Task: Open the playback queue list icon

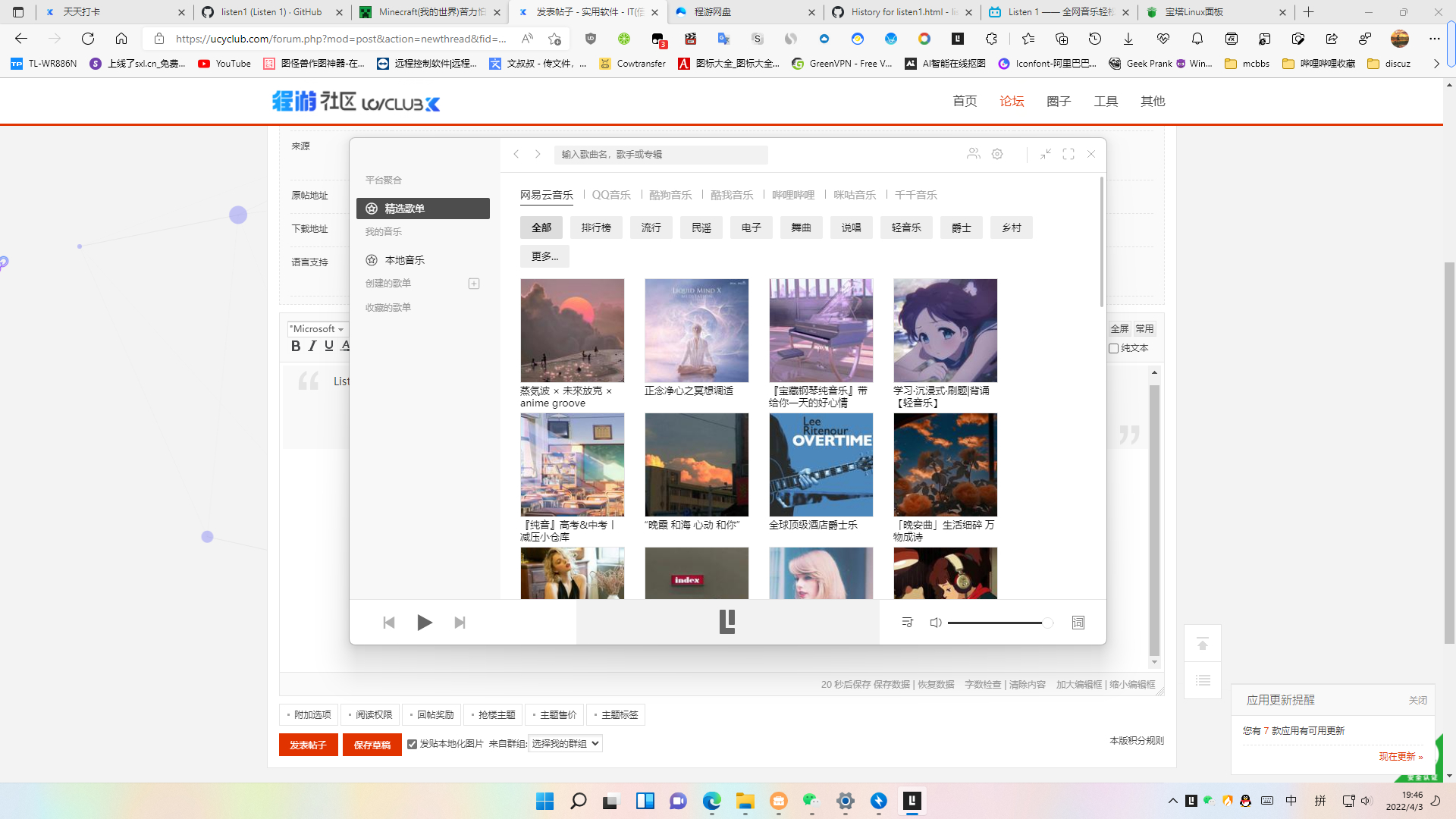Action: pos(907,623)
